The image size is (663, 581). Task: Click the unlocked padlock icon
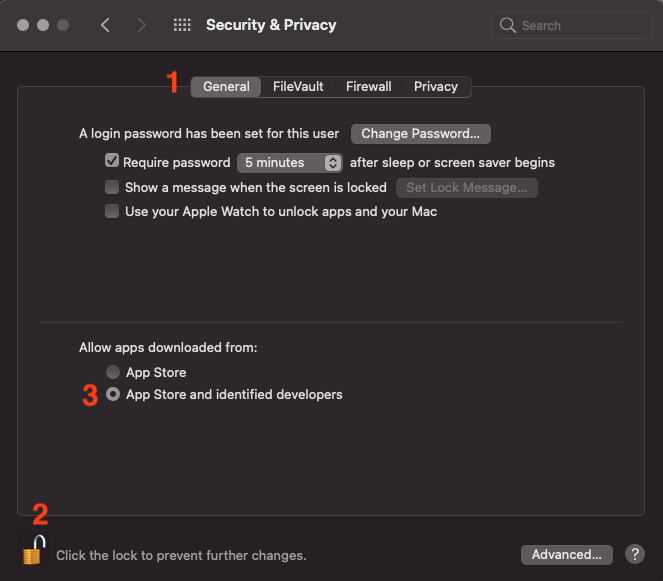point(34,550)
